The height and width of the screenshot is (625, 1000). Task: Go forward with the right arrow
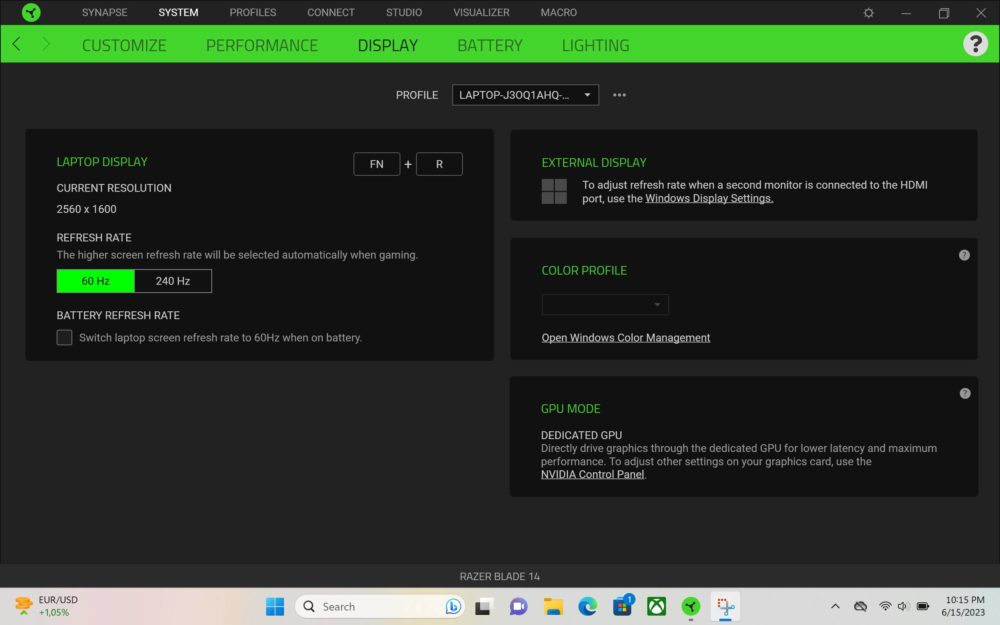pyautogui.click(x=46, y=44)
